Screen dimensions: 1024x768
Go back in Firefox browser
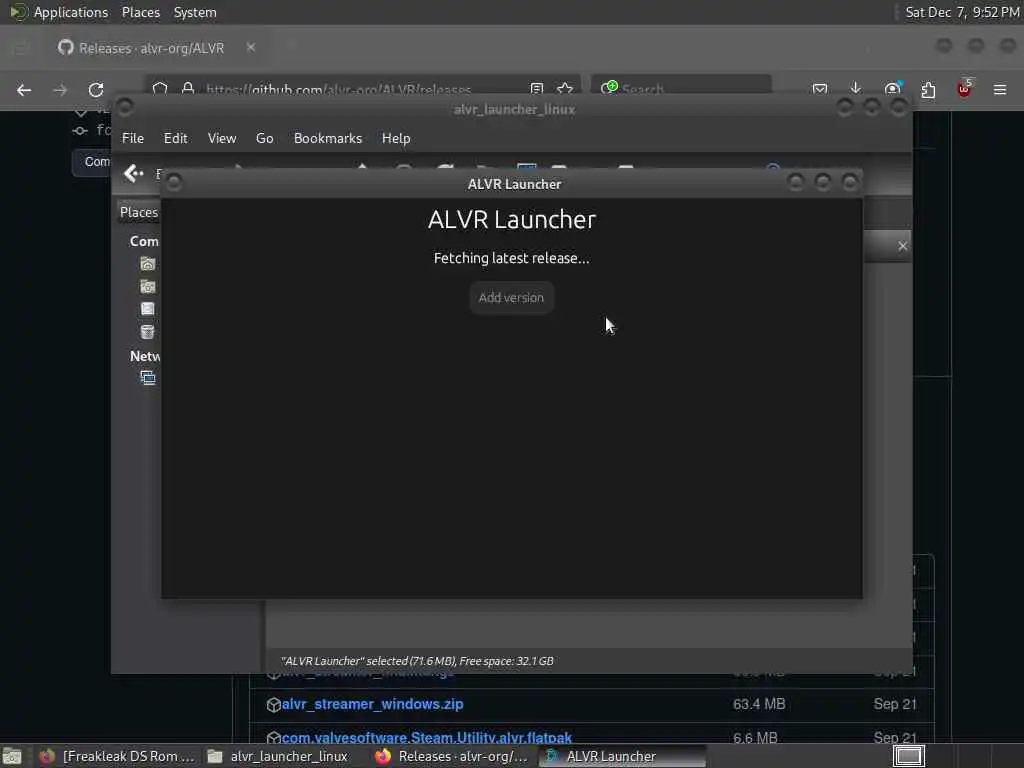(24, 90)
